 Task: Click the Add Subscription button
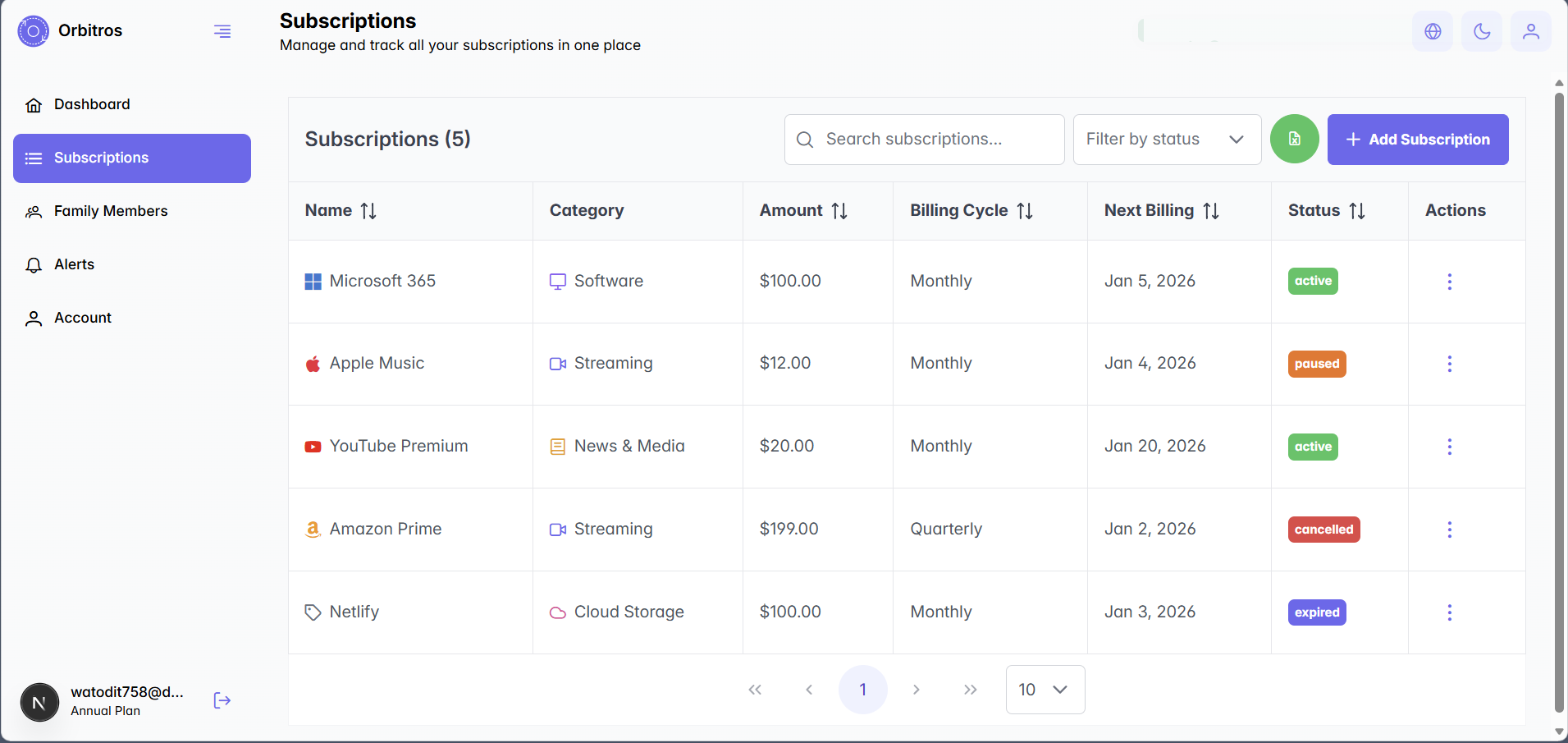1417,139
